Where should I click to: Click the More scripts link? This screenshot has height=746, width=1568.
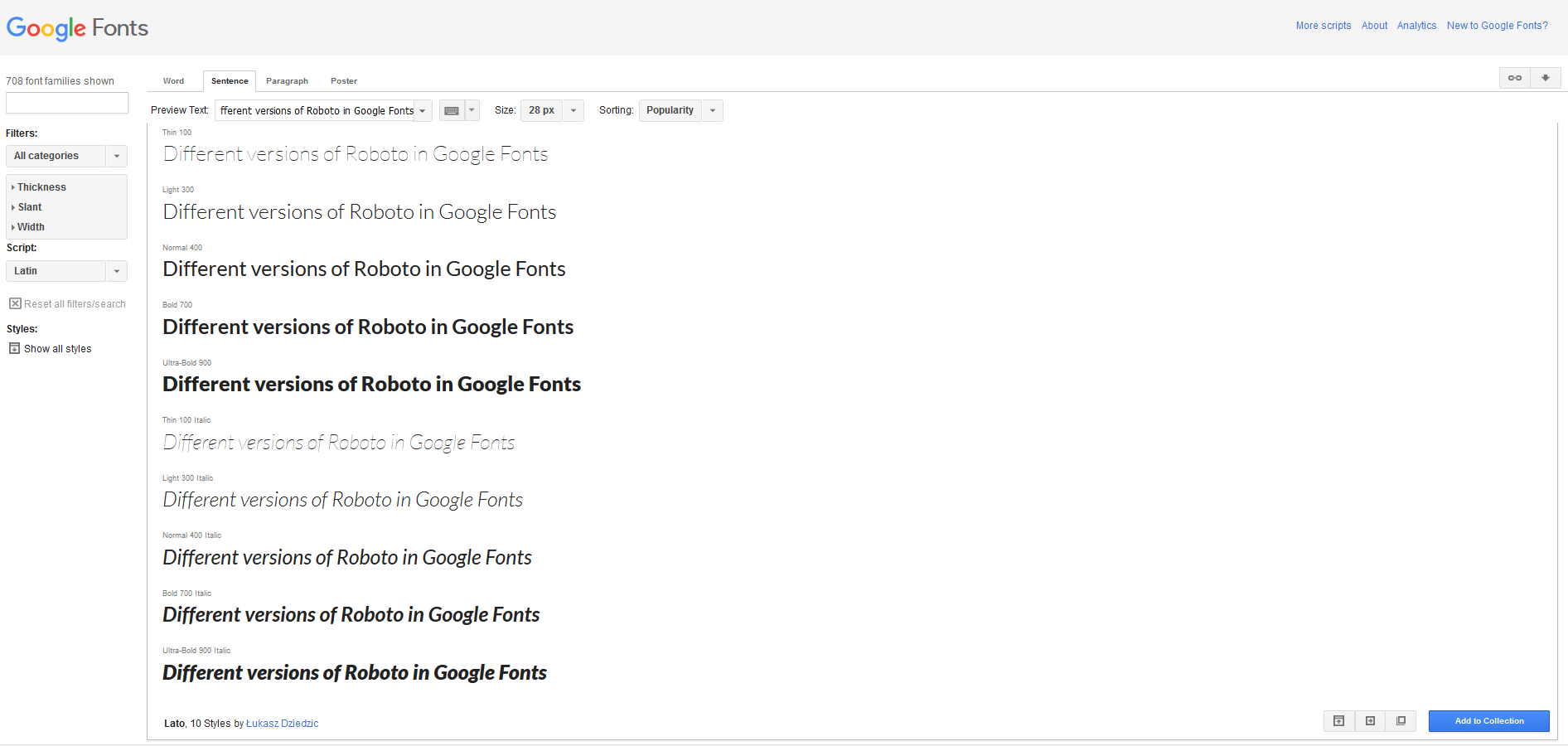tap(1324, 26)
